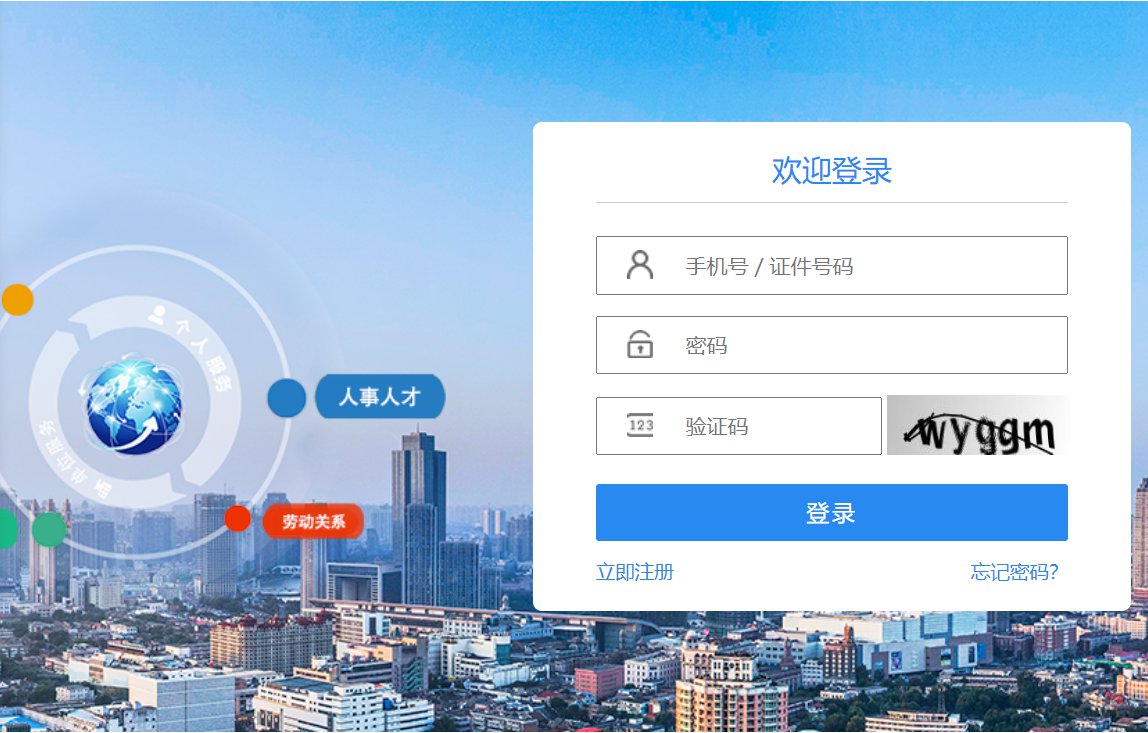Click the 欢迎登录 heading text

[x=832, y=171]
